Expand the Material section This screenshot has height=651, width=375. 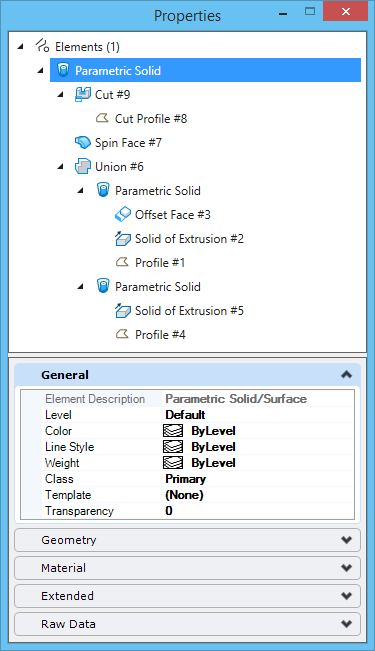(x=187, y=568)
